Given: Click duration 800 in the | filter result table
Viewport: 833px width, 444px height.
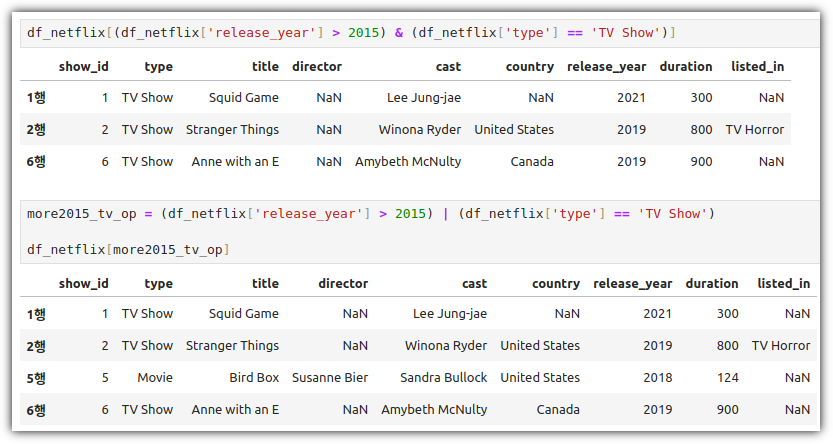Looking at the screenshot, I should click(x=727, y=346).
